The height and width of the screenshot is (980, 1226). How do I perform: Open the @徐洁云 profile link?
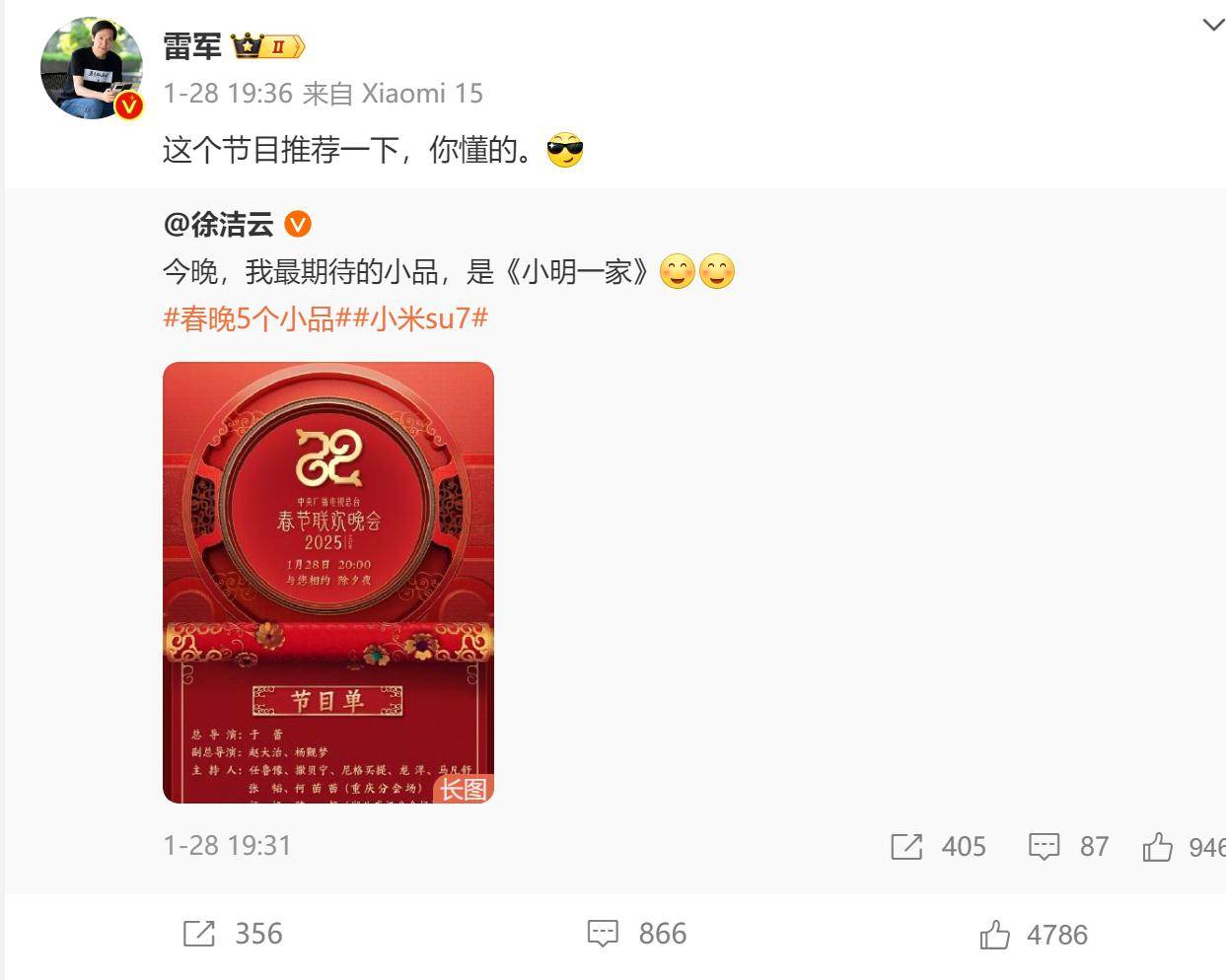point(219,225)
